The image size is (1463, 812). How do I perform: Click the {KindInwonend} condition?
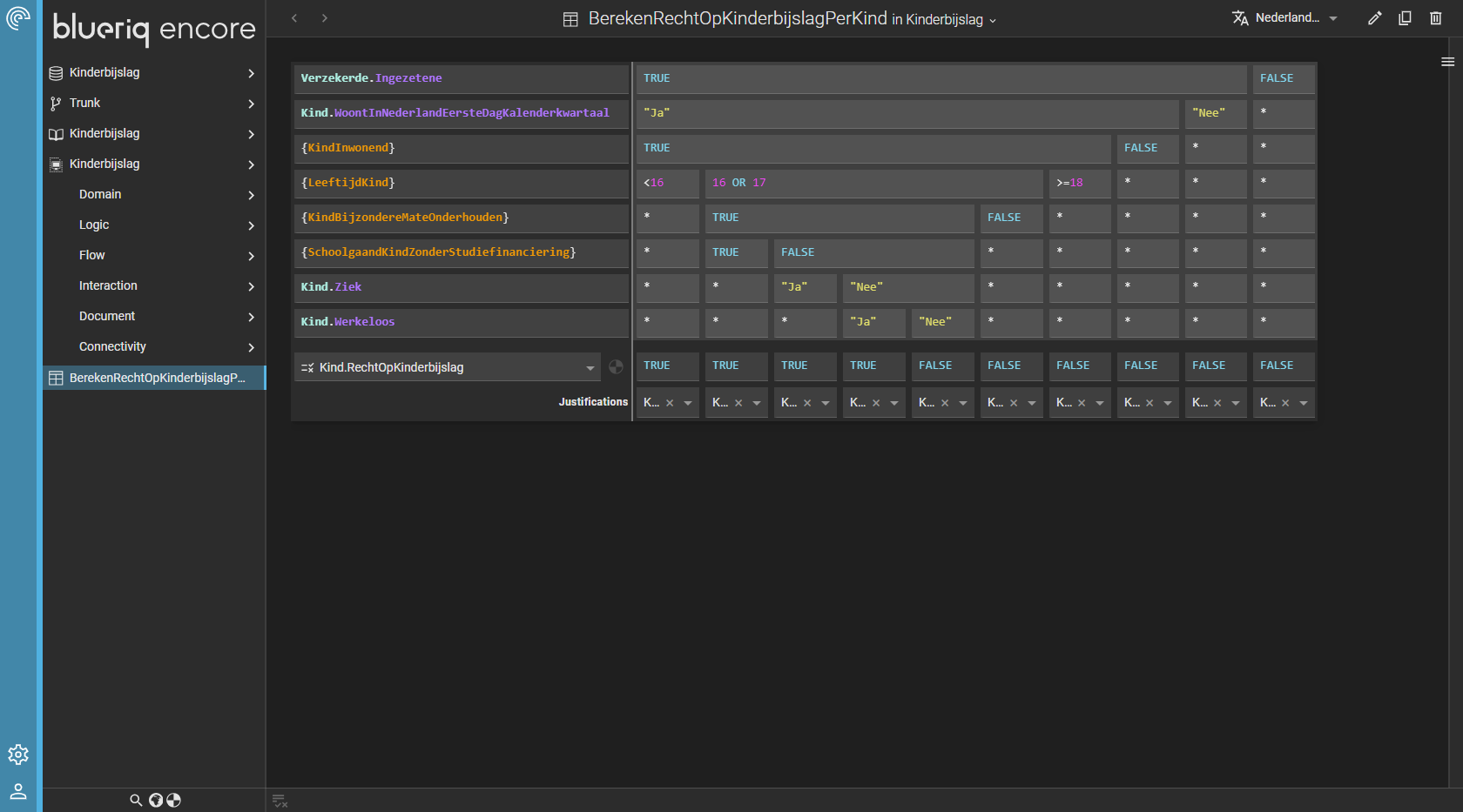click(461, 148)
